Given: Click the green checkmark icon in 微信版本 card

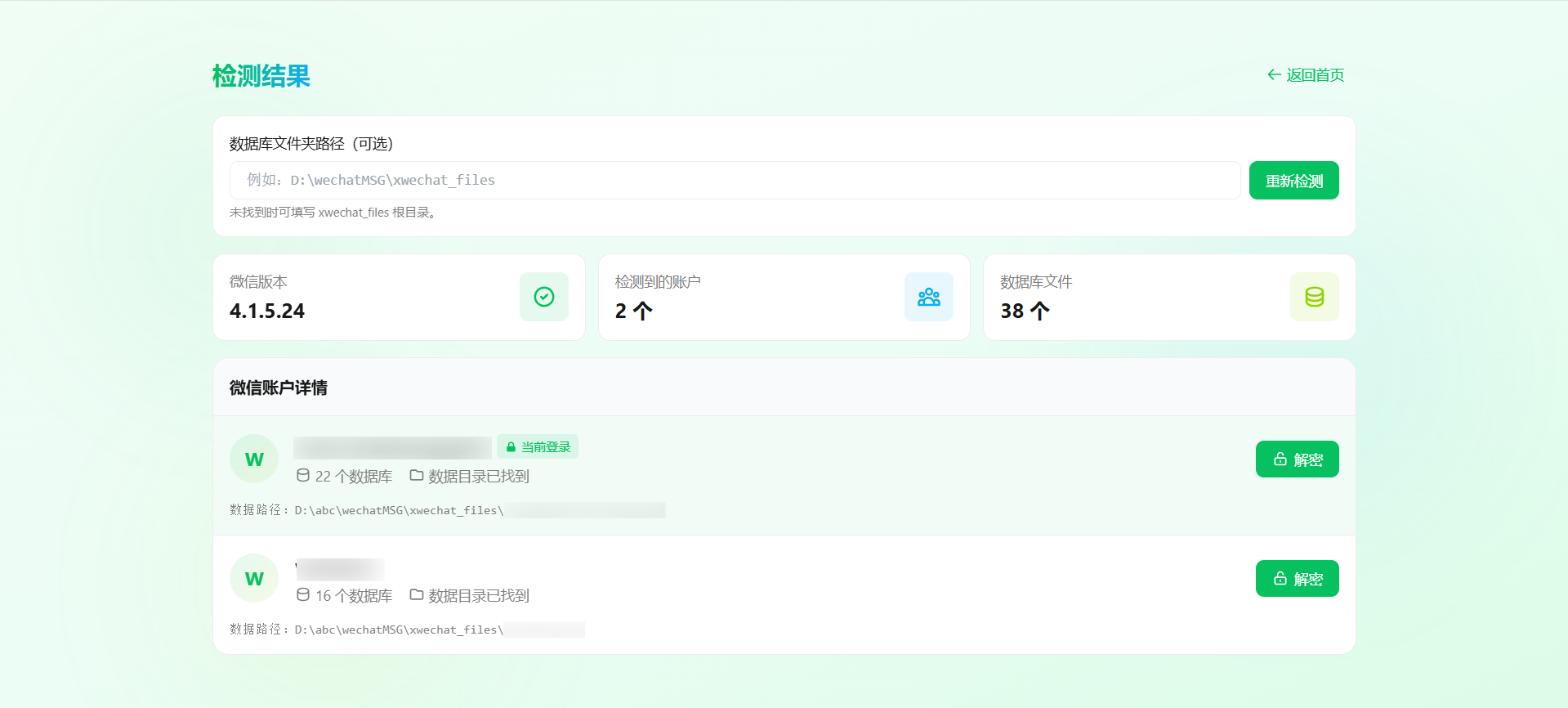Looking at the screenshot, I should coord(543,297).
